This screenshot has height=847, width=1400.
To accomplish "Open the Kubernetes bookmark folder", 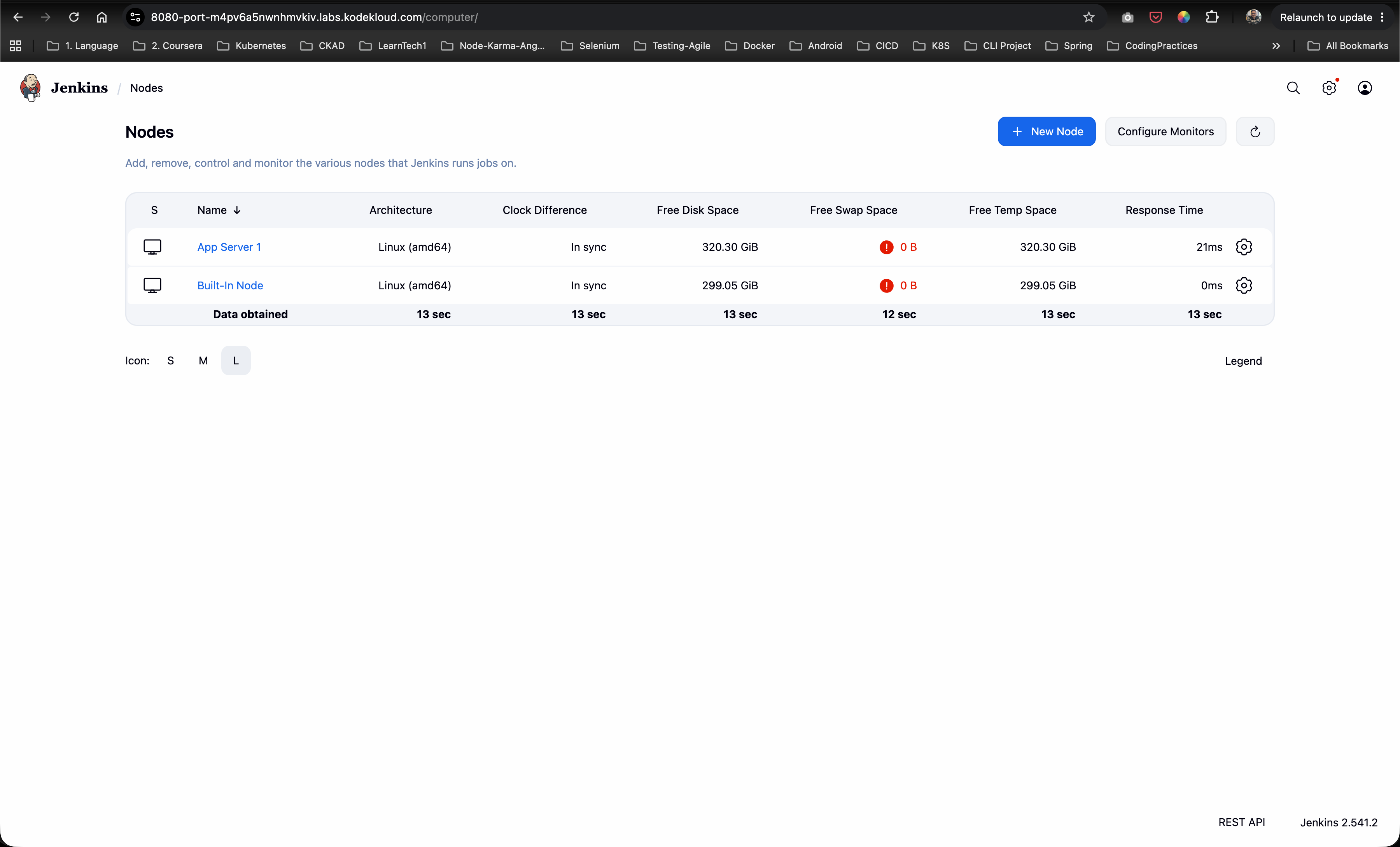I will tap(251, 46).
